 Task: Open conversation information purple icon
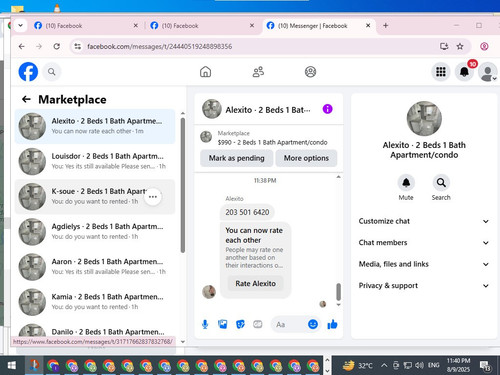click(x=327, y=109)
